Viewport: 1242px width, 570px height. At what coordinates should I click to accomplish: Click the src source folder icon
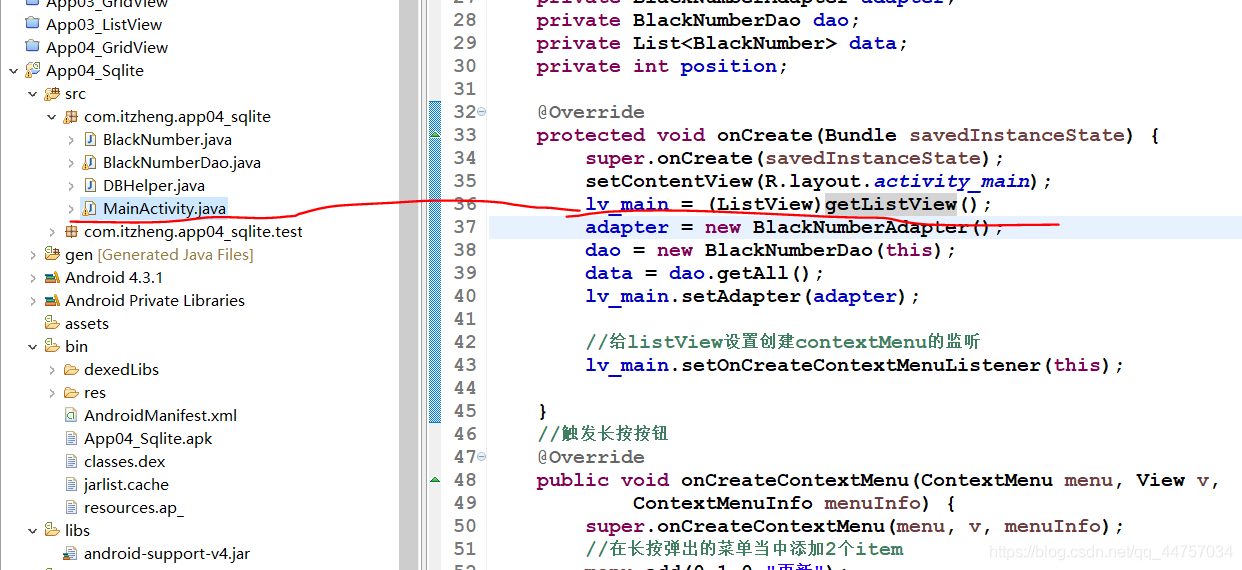tap(52, 93)
